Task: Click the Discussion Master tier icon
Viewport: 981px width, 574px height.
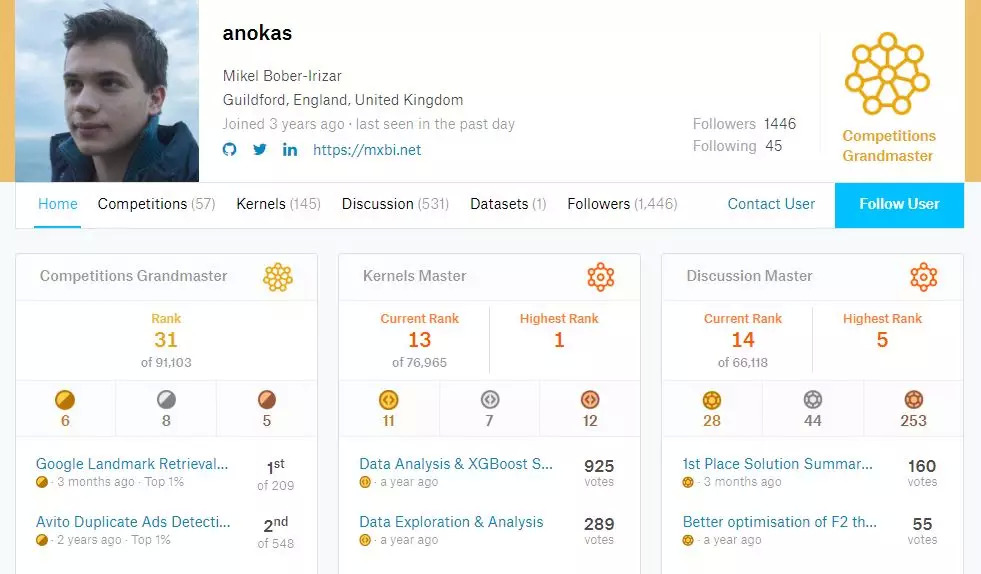Action: (923, 277)
